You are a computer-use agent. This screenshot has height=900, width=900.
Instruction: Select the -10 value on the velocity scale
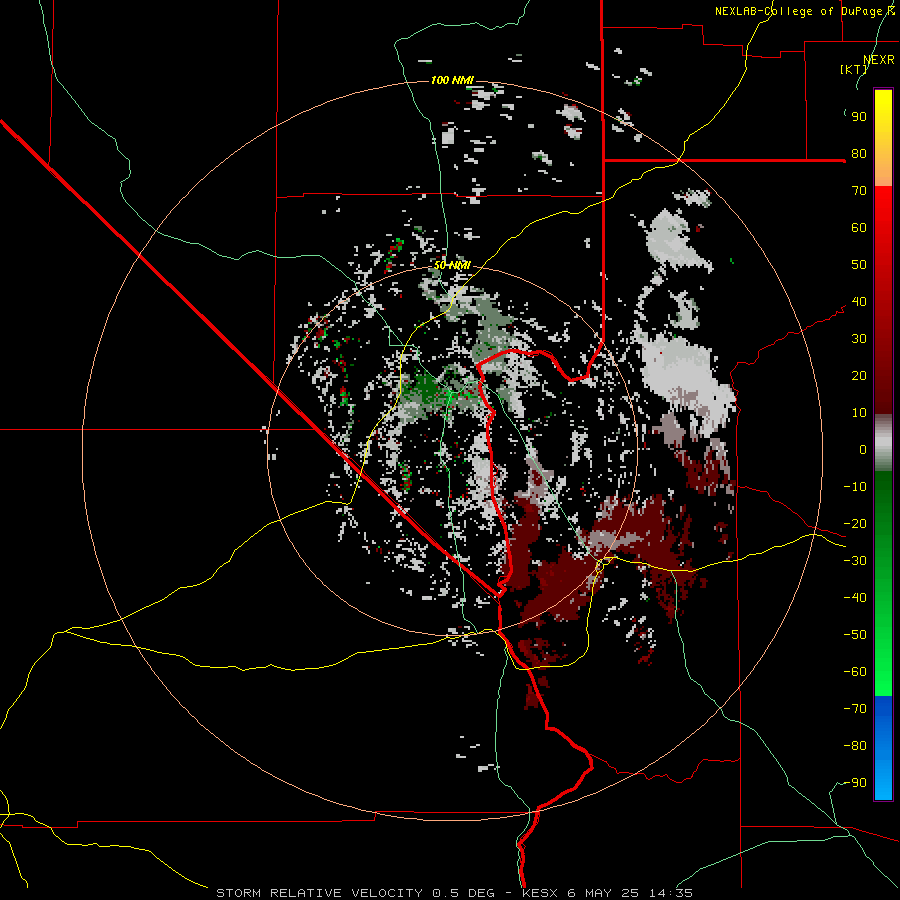[855, 487]
